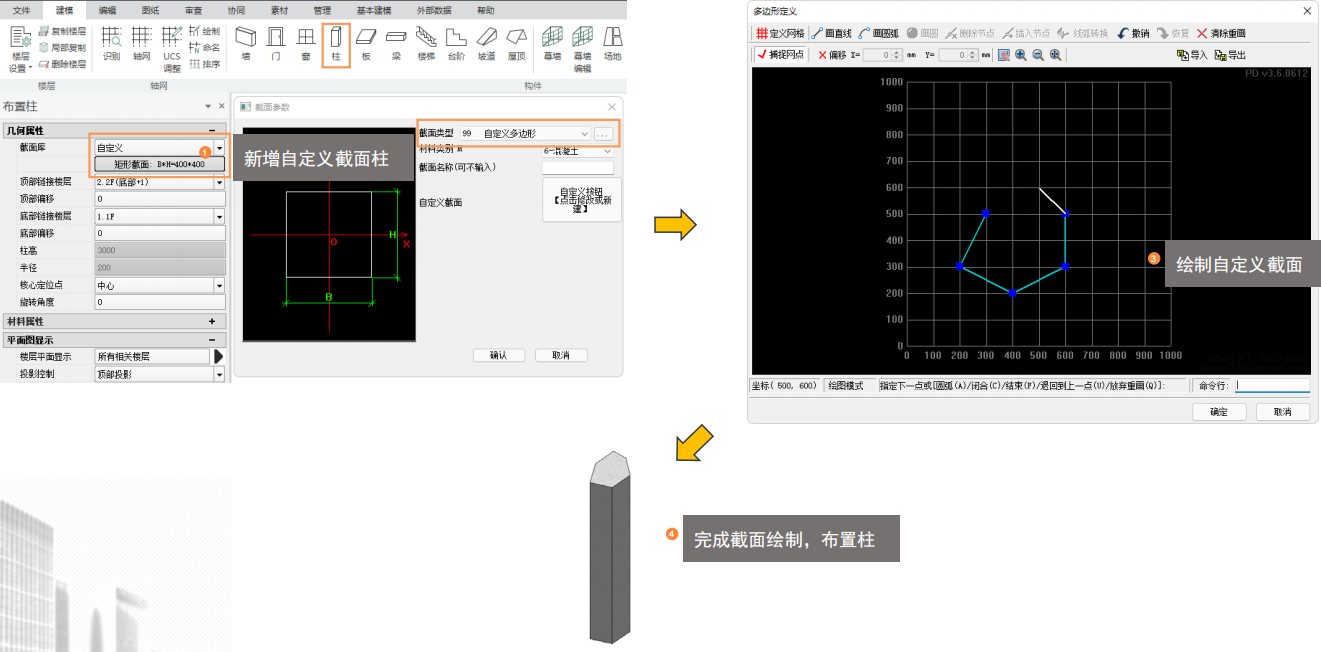
Task: Click 确定 in 多边形定义 dialog
Action: pyautogui.click(x=1218, y=411)
